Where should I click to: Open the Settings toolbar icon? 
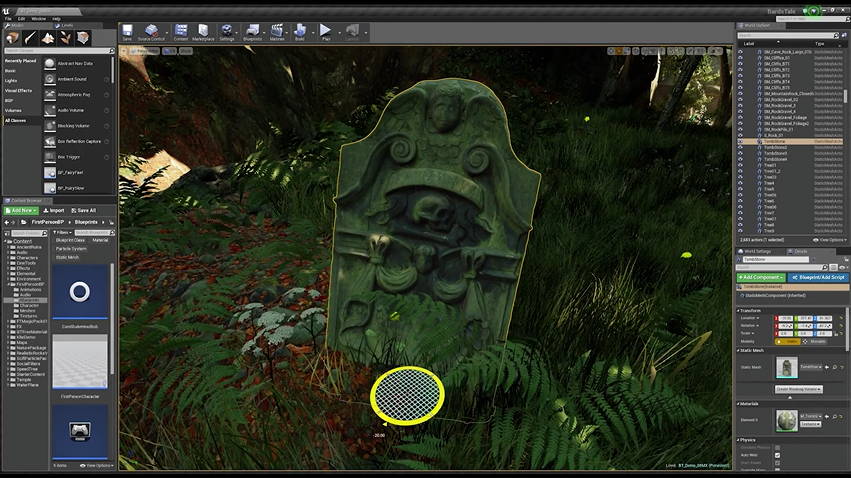(x=227, y=30)
